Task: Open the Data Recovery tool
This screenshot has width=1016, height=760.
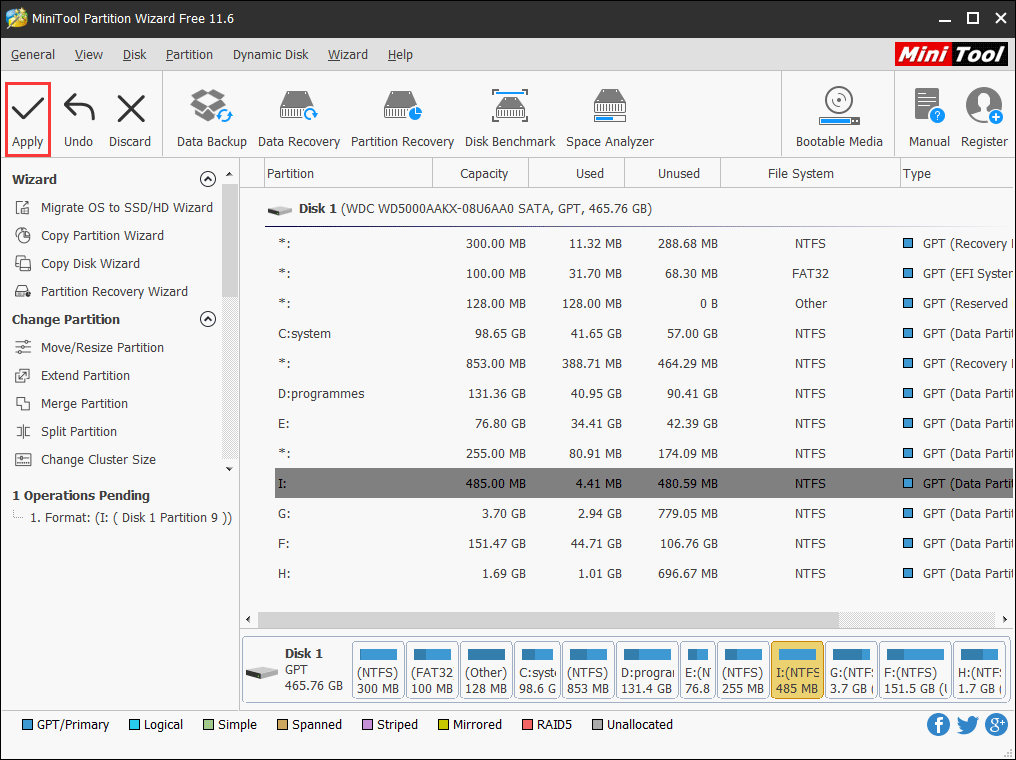Action: 298,115
